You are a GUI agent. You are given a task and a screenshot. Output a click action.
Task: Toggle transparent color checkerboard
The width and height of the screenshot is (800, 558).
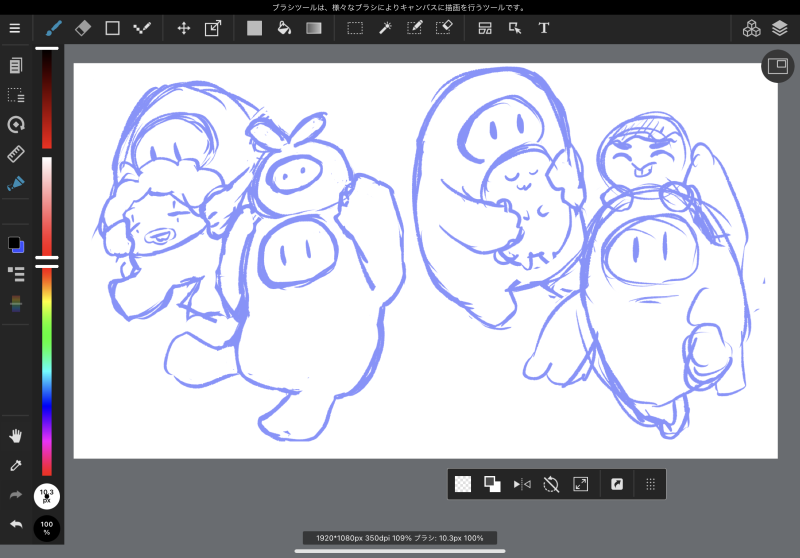(463, 484)
